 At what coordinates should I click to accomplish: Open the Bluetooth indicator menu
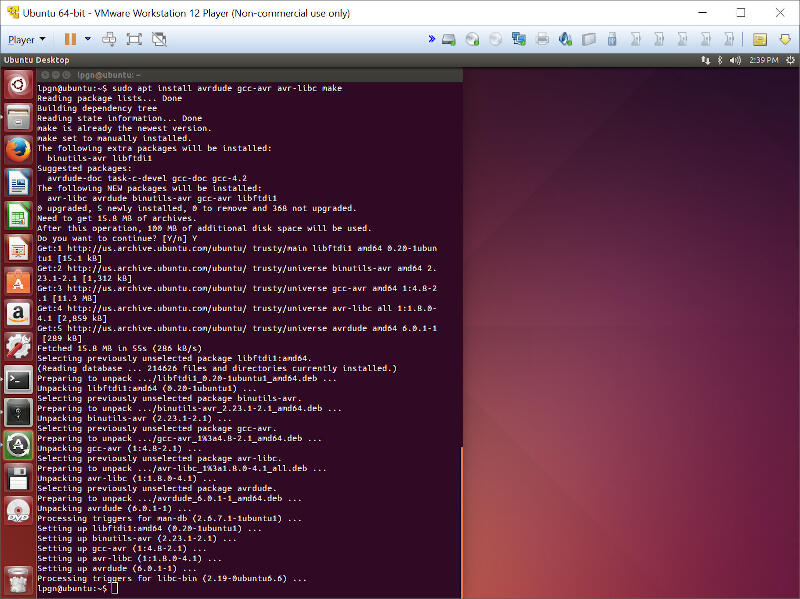tap(720, 60)
